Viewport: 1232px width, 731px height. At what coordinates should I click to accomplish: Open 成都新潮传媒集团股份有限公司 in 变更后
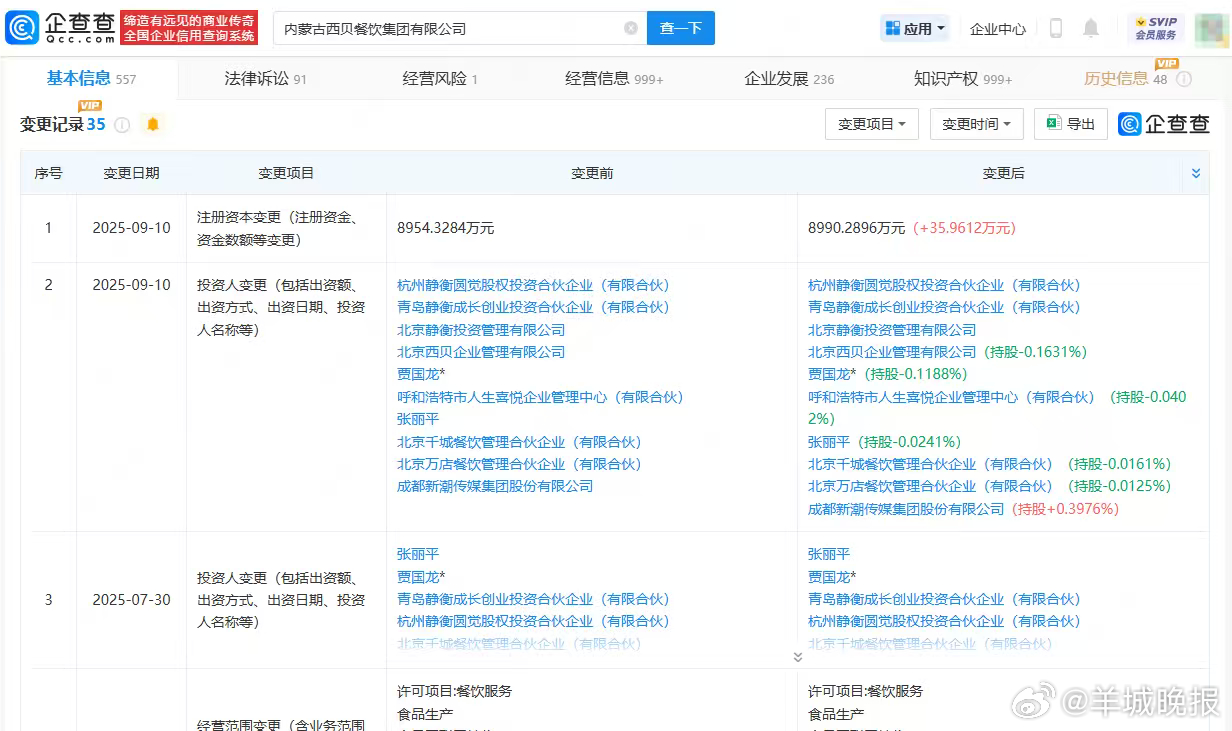click(x=906, y=509)
